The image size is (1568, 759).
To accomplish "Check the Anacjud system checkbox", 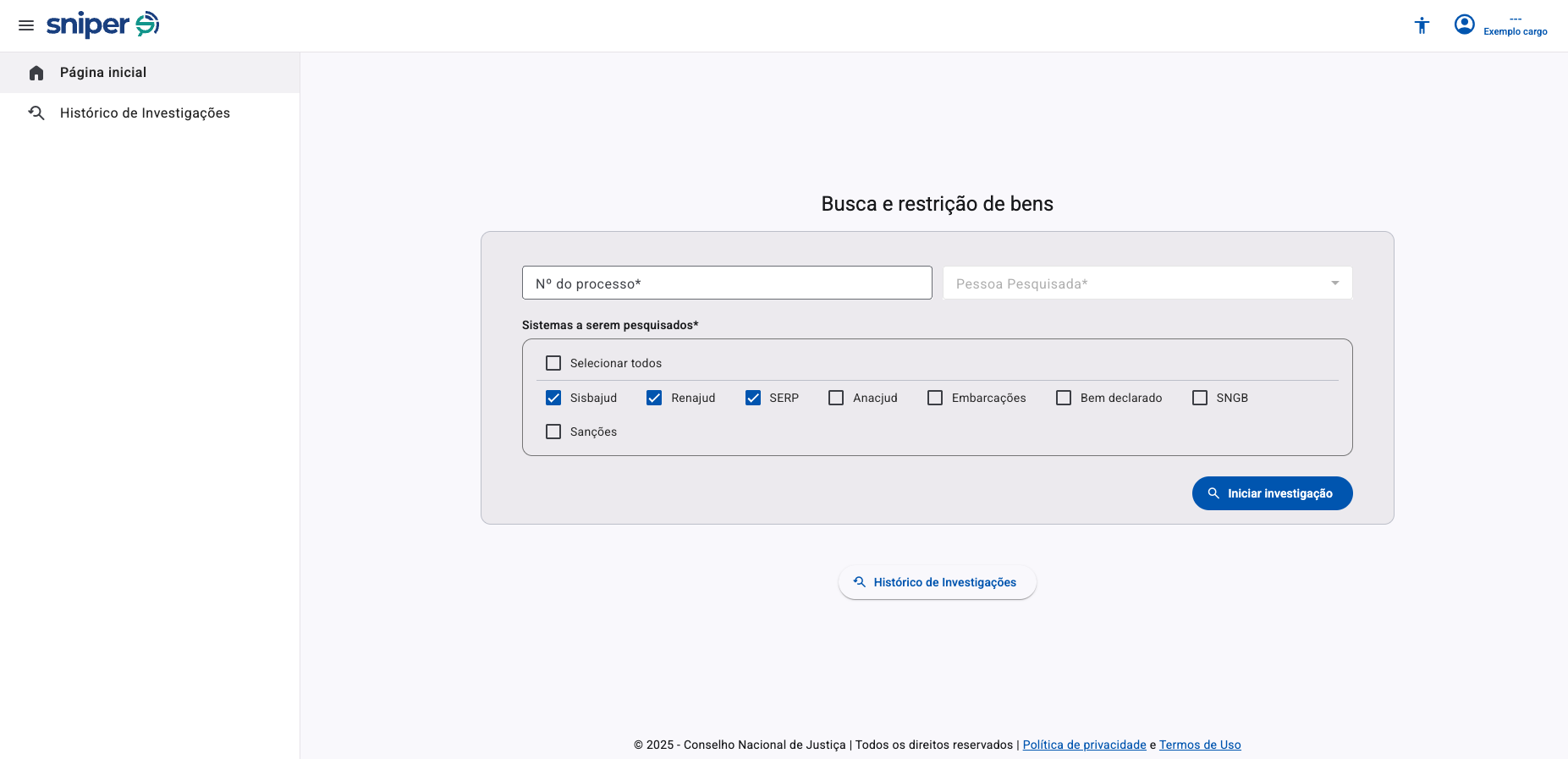I will tap(836, 398).
